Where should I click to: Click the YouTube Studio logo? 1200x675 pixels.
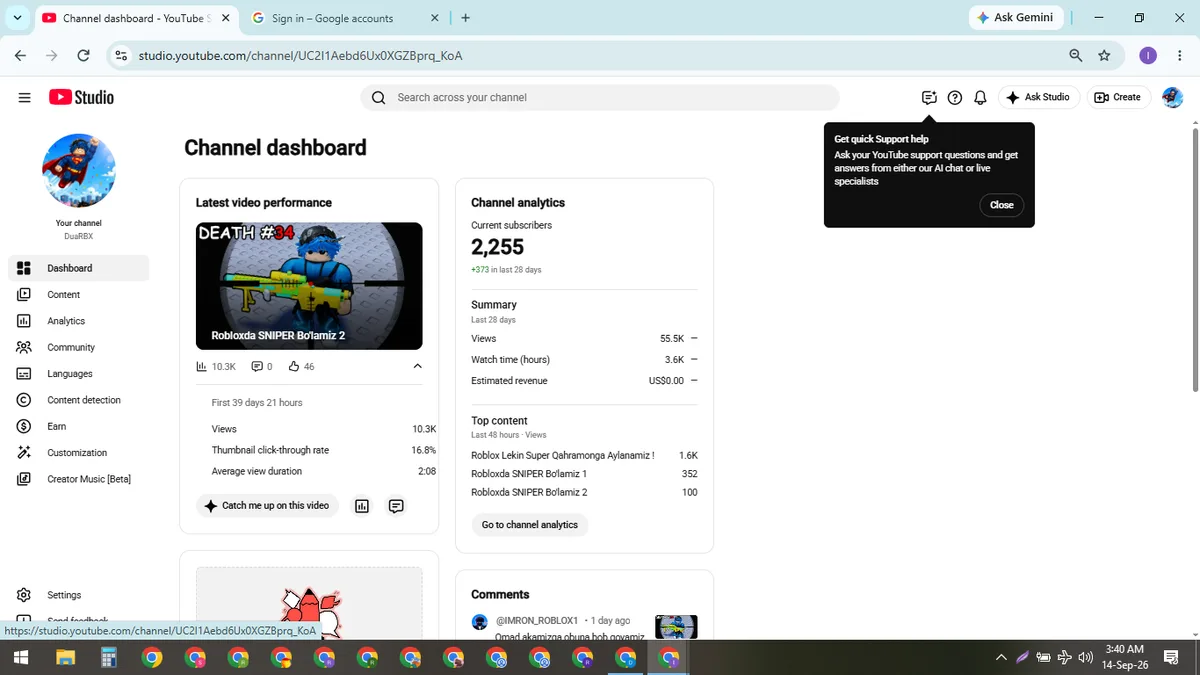81,97
